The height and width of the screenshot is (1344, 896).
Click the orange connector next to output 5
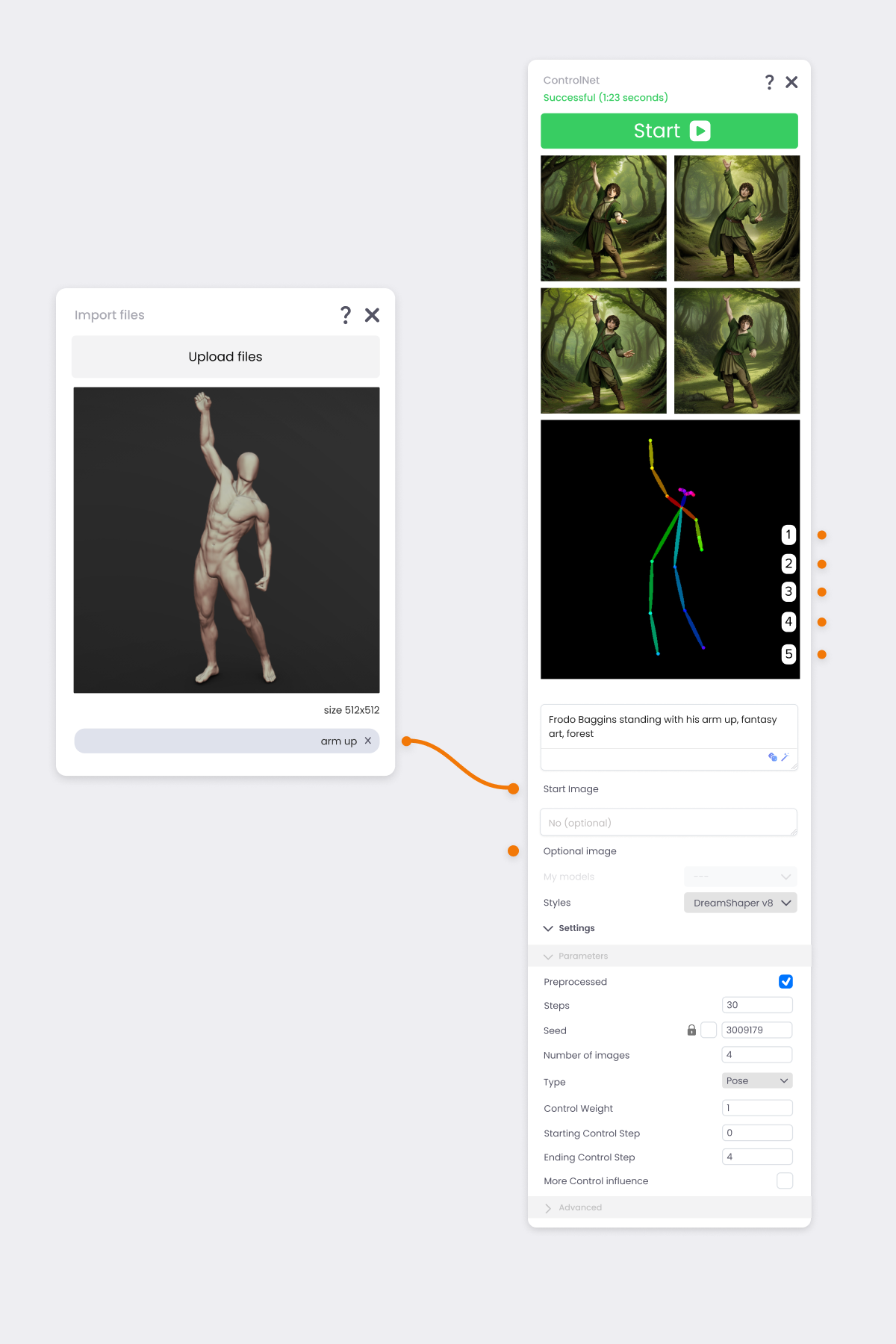pos(822,655)
